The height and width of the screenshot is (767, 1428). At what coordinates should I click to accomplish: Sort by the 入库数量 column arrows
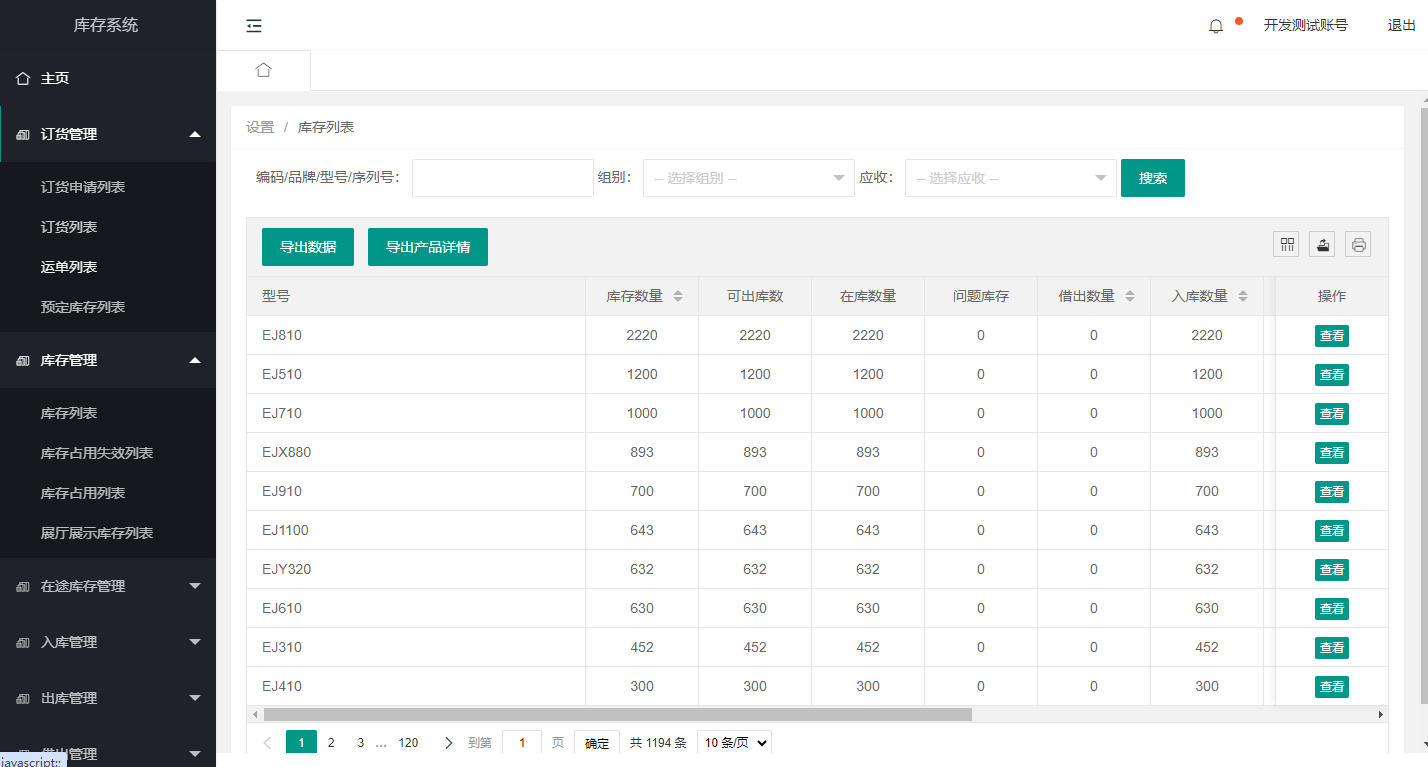coord(1243,296)
